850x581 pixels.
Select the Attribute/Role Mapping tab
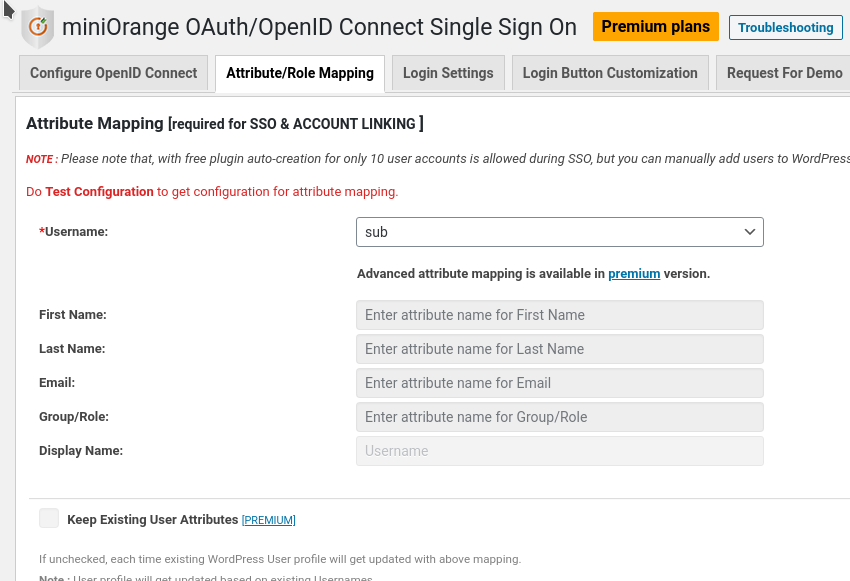tap(300, 73)
